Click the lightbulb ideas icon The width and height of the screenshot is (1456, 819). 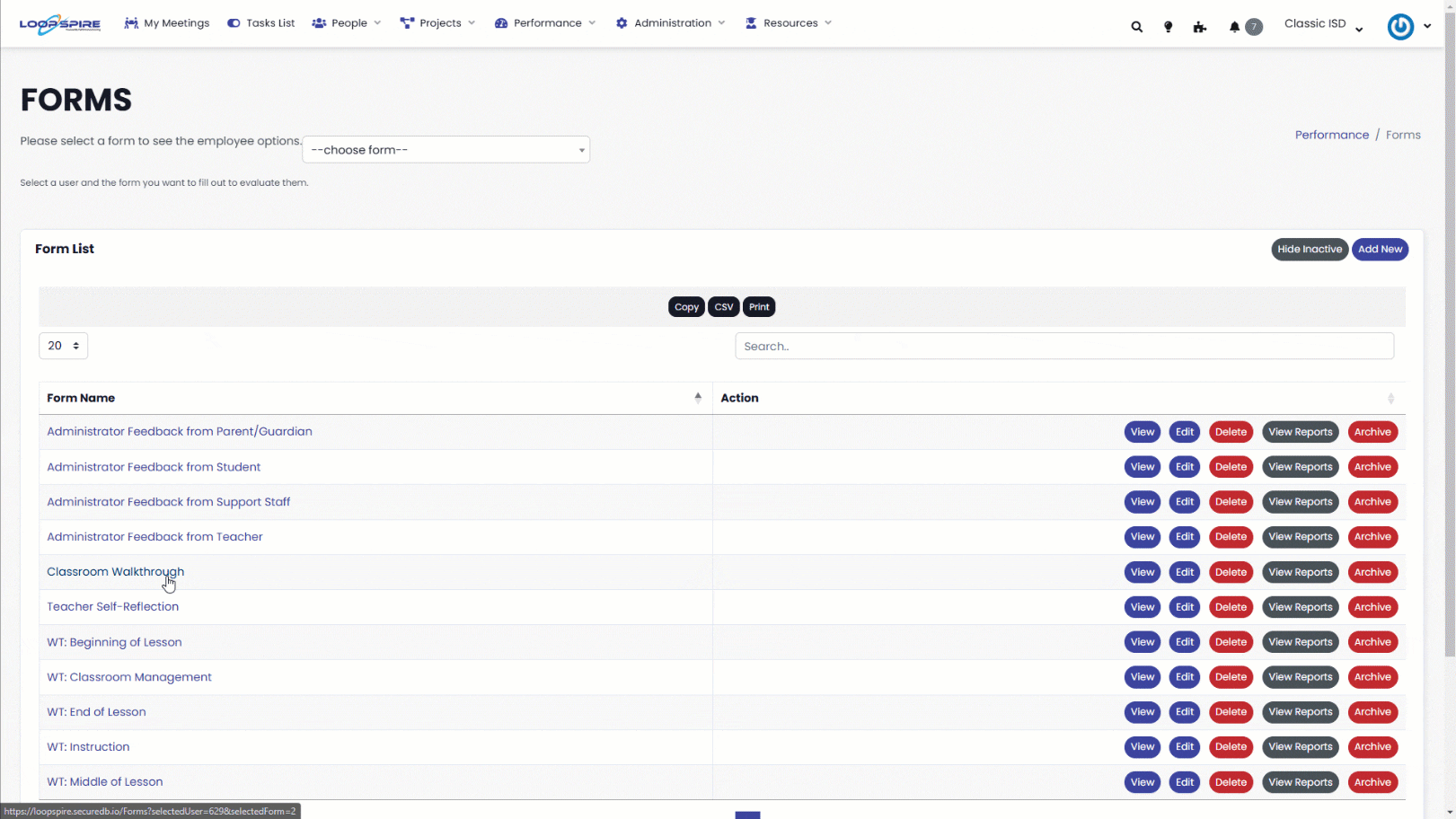[x=1168, y=27]
